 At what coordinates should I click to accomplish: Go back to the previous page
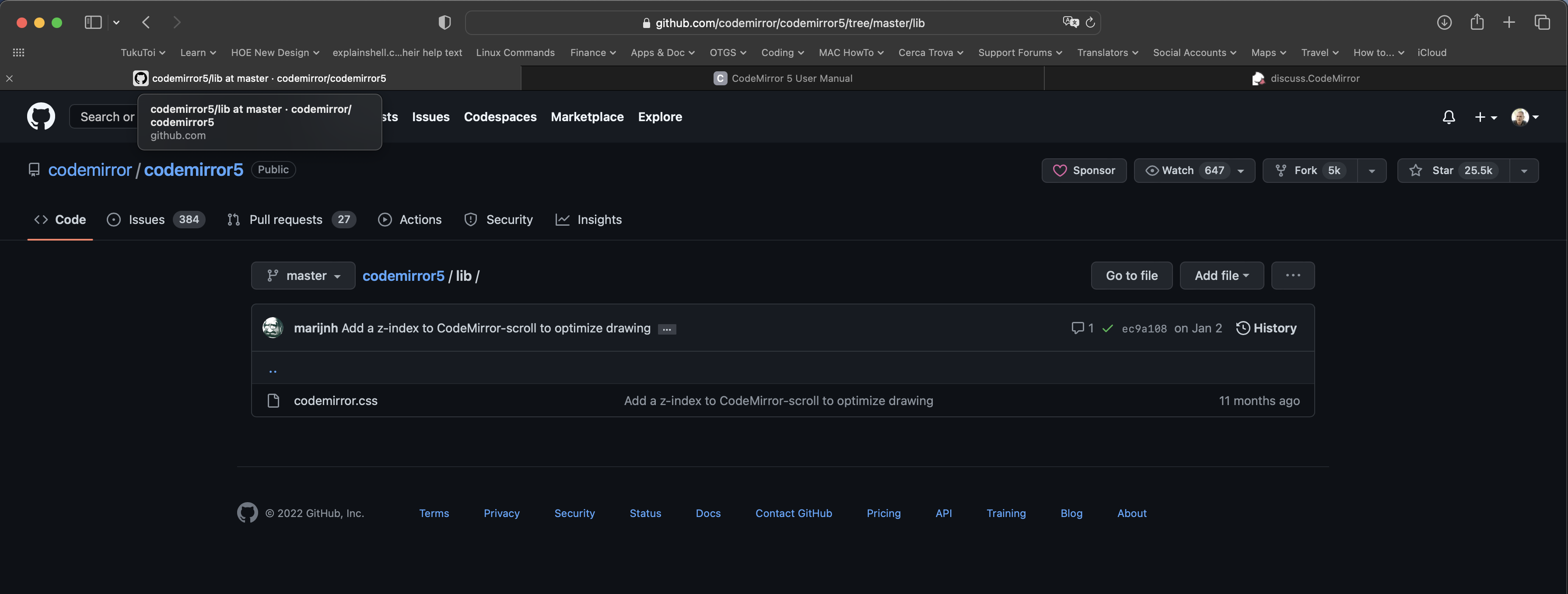coord(146,22)
